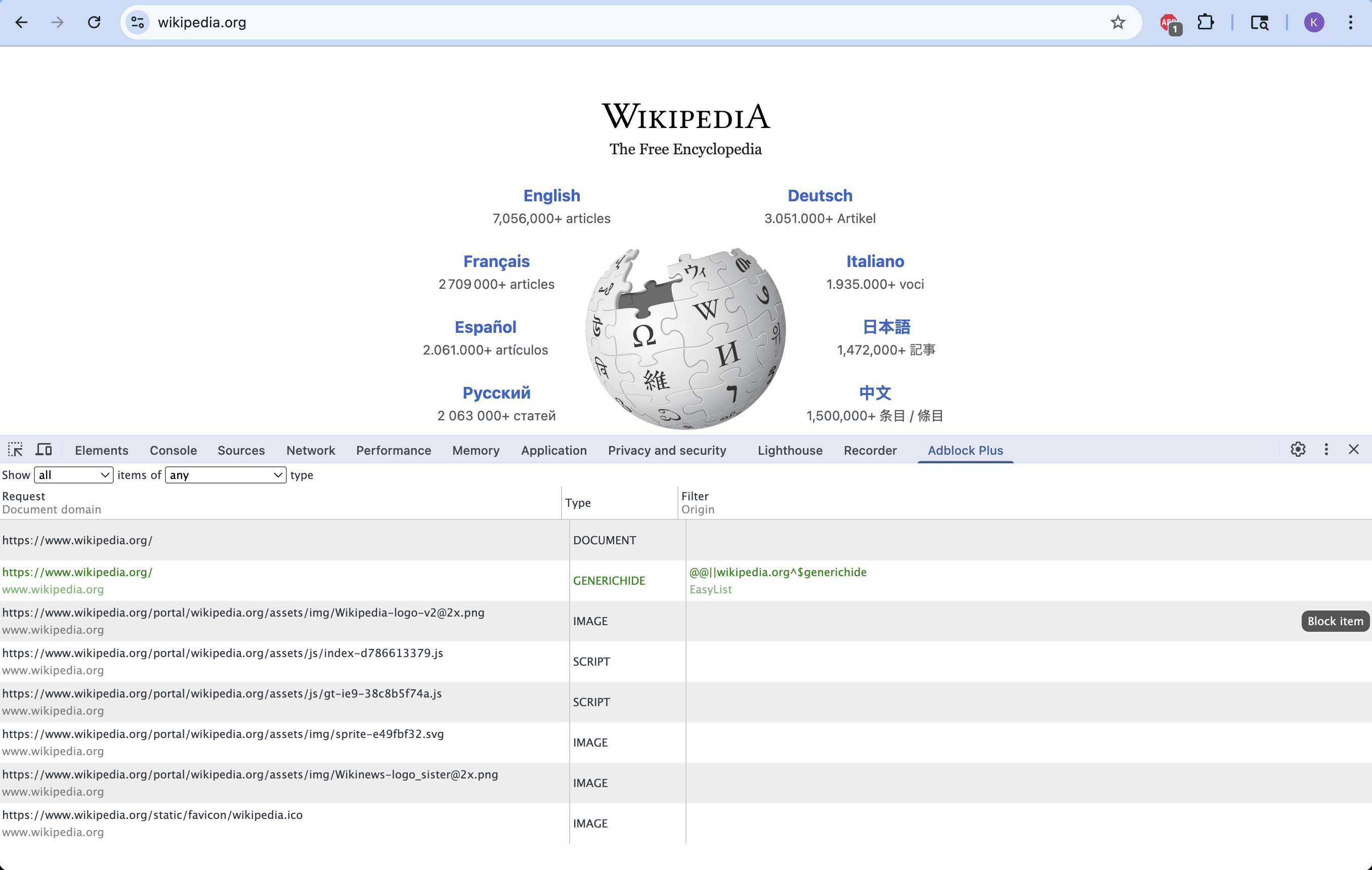Open the site permissions tune icon
1372x870 pixels.
pos(137,22)
